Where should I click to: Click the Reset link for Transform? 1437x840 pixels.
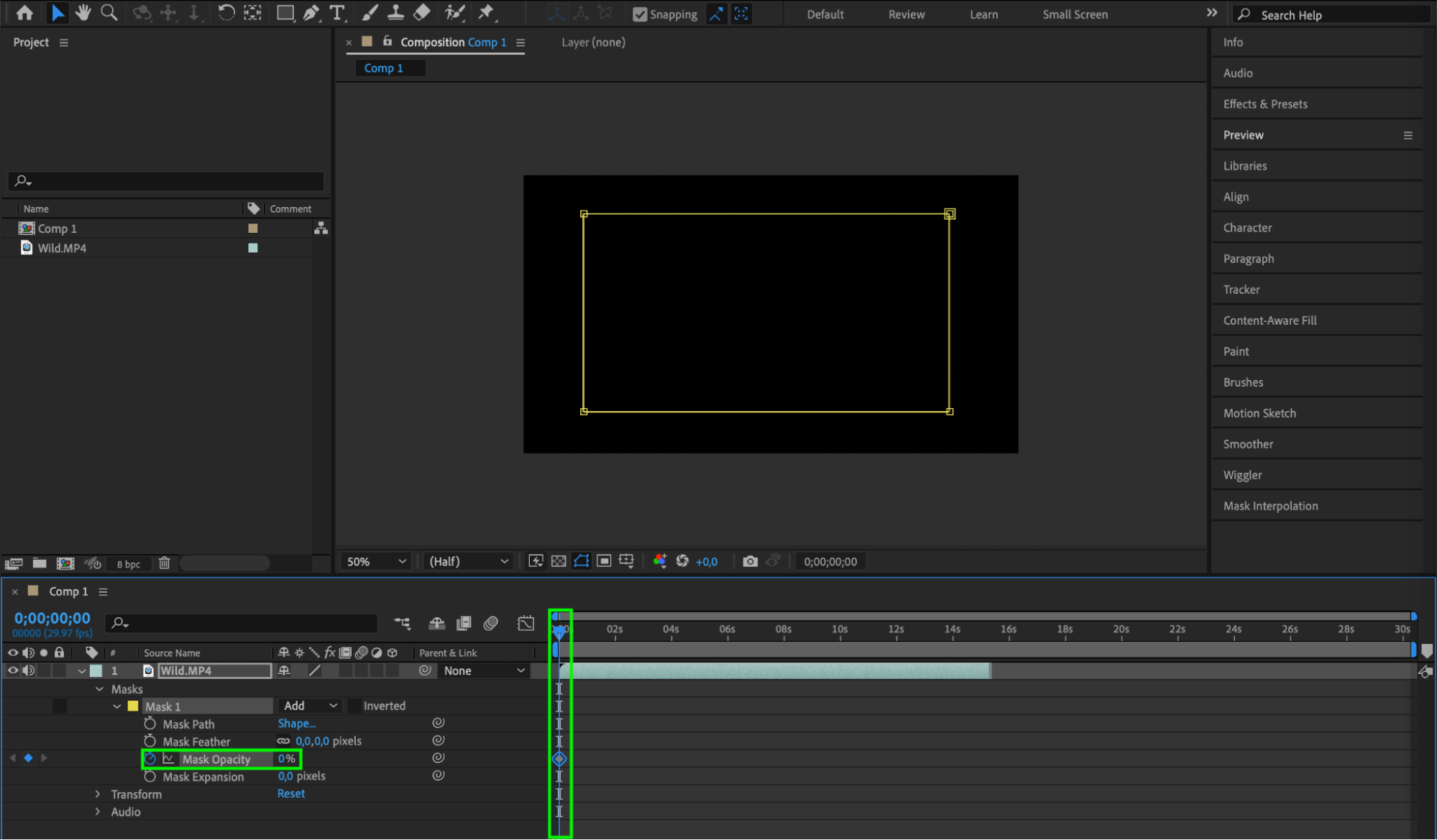(x=291, y=793)
